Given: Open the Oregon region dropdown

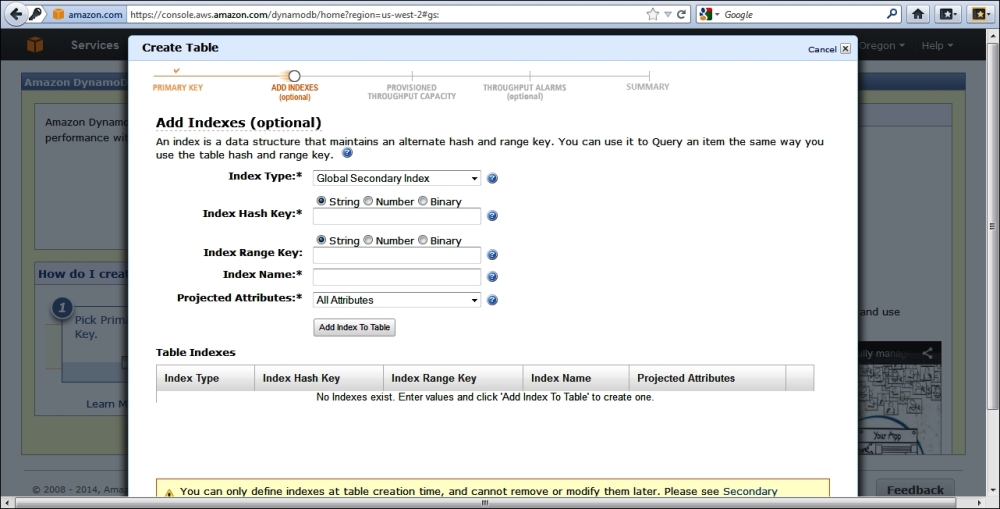Looking at the screenshot, I should 881,45.
